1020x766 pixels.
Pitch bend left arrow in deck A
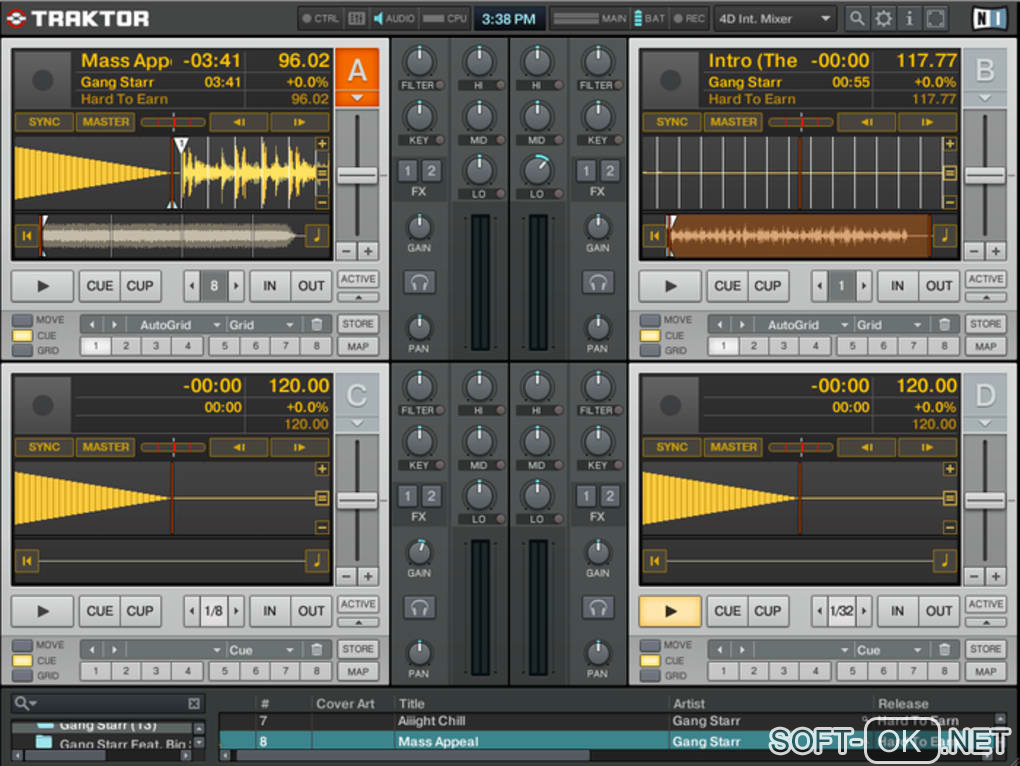239,122
